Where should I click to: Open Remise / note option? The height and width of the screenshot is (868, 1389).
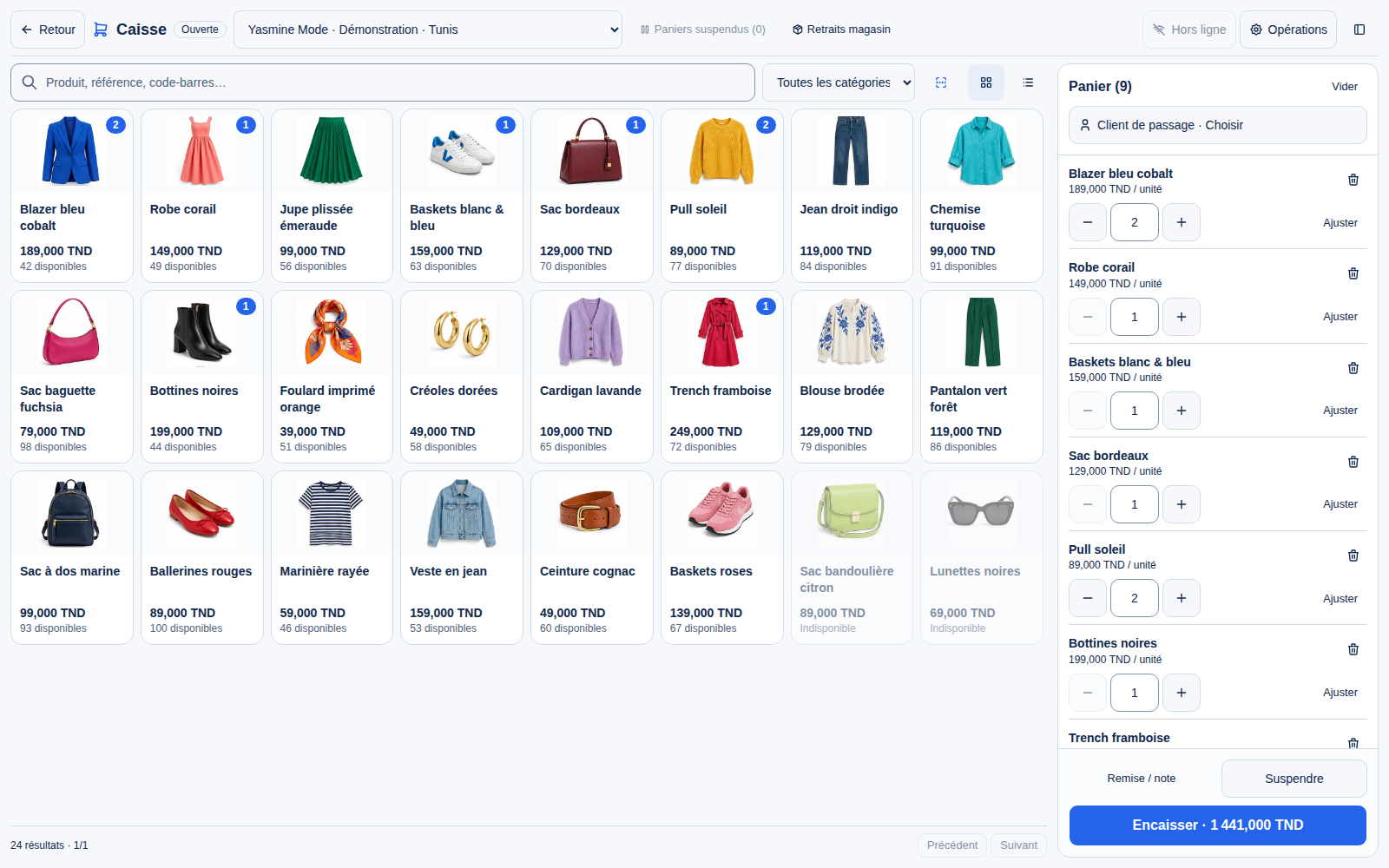coord(1142,779)
